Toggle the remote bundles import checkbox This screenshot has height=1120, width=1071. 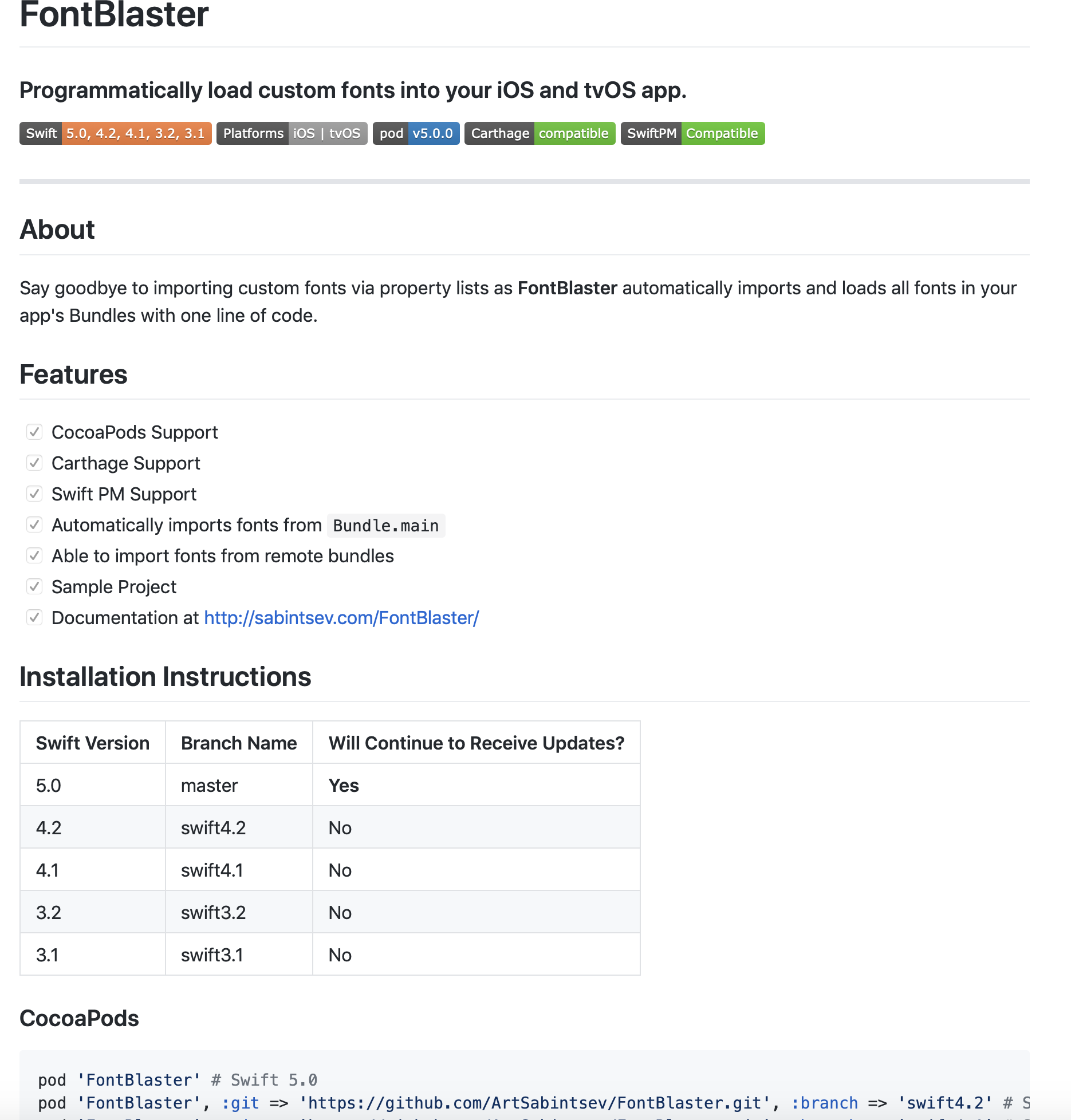[x=34, y=555]
